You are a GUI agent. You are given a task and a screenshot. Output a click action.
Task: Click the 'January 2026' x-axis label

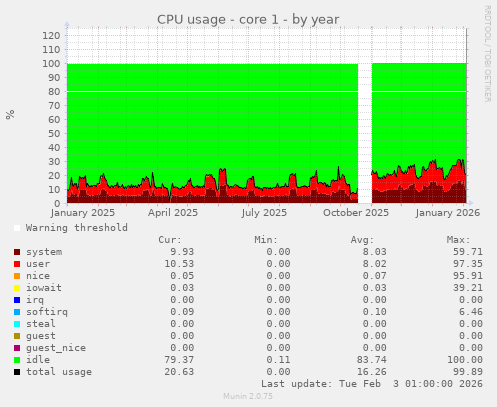click(x=448, y=213)
